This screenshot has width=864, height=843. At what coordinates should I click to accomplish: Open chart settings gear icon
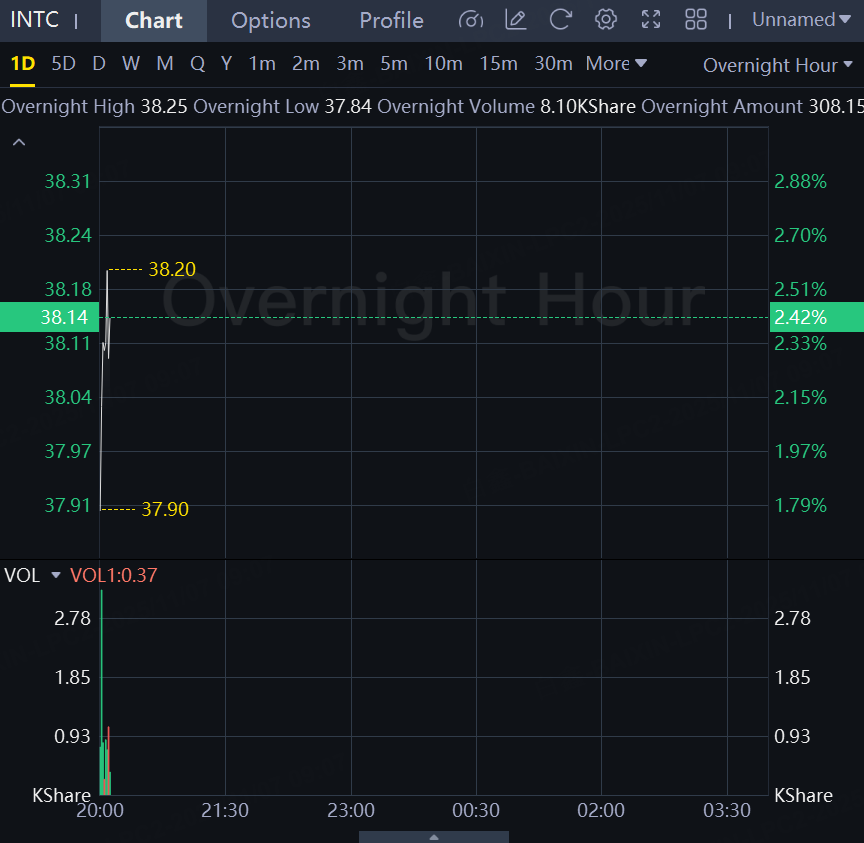pos(605,20)
